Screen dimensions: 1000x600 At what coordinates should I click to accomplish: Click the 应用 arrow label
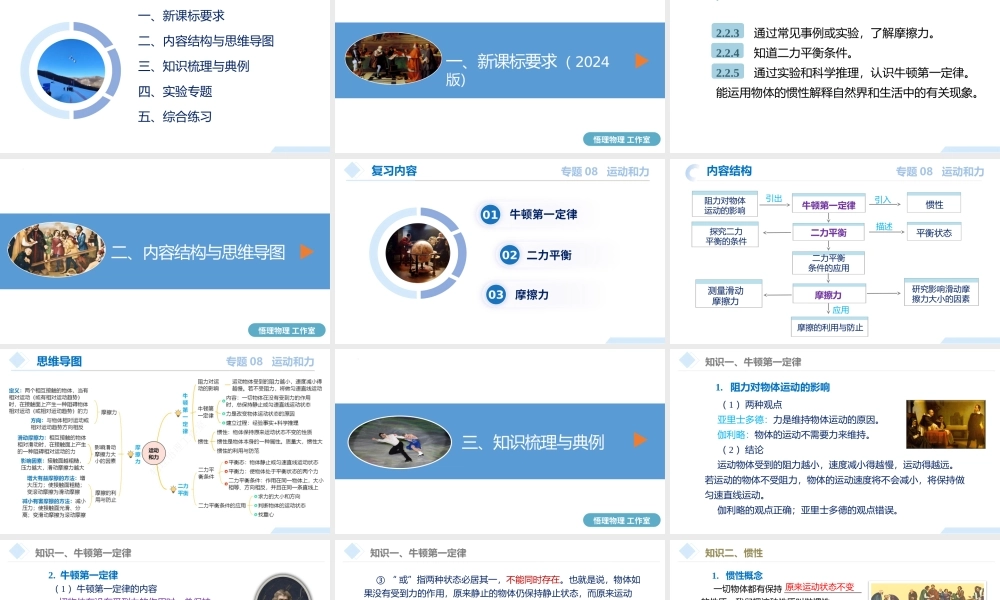tap(841, 310)
